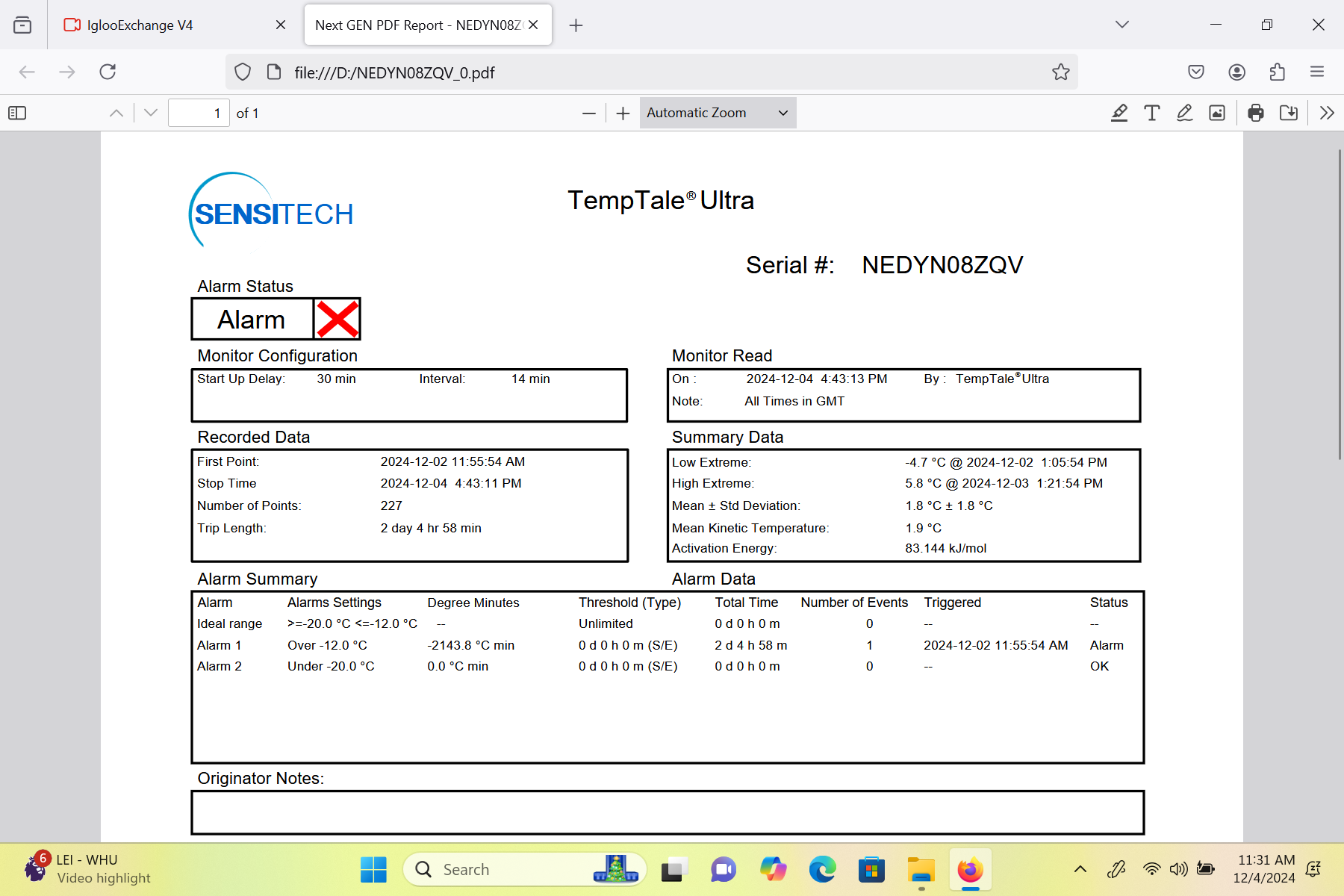Screen dimensions: 1344x896
Task: Expand the PDF tools overflow menu
Action: click(x=1327, y=113)
